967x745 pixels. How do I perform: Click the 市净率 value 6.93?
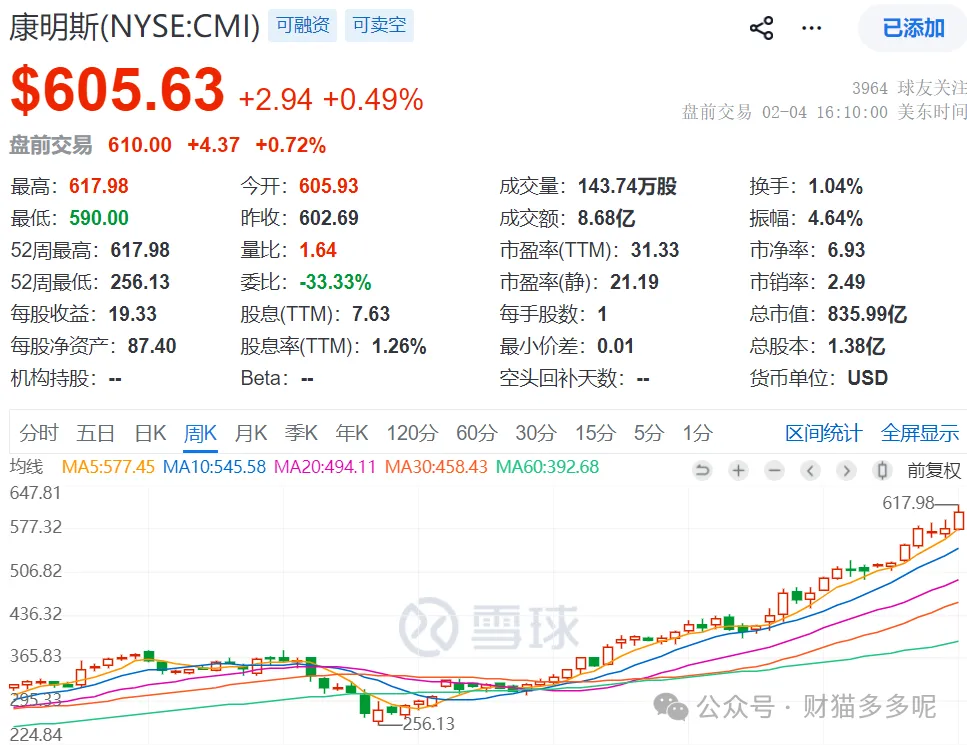(x=846, y=250)
